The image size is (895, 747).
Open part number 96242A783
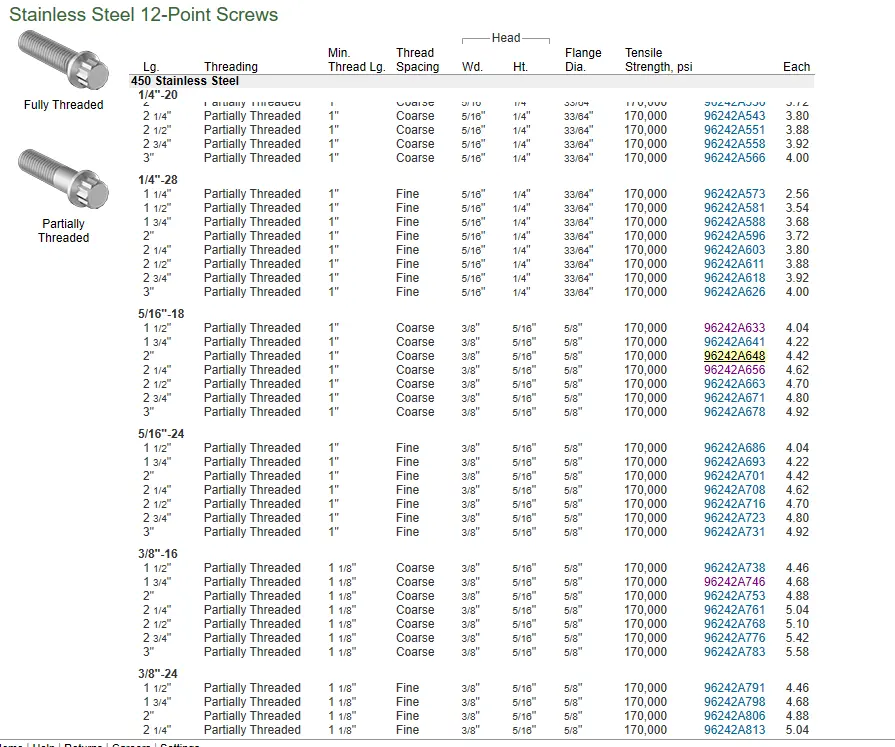point(734,652)
